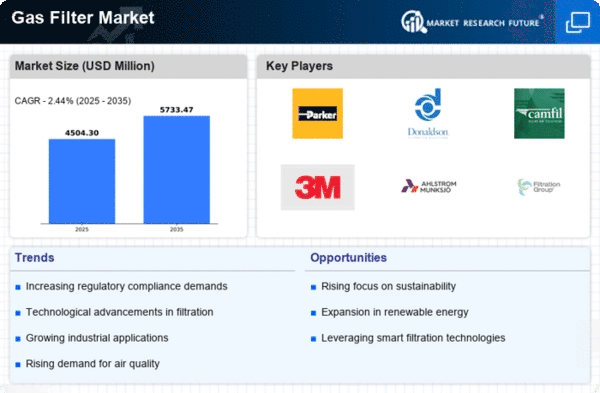
Task: Click the Gas Filter Market title
Action: pos(83,18)
